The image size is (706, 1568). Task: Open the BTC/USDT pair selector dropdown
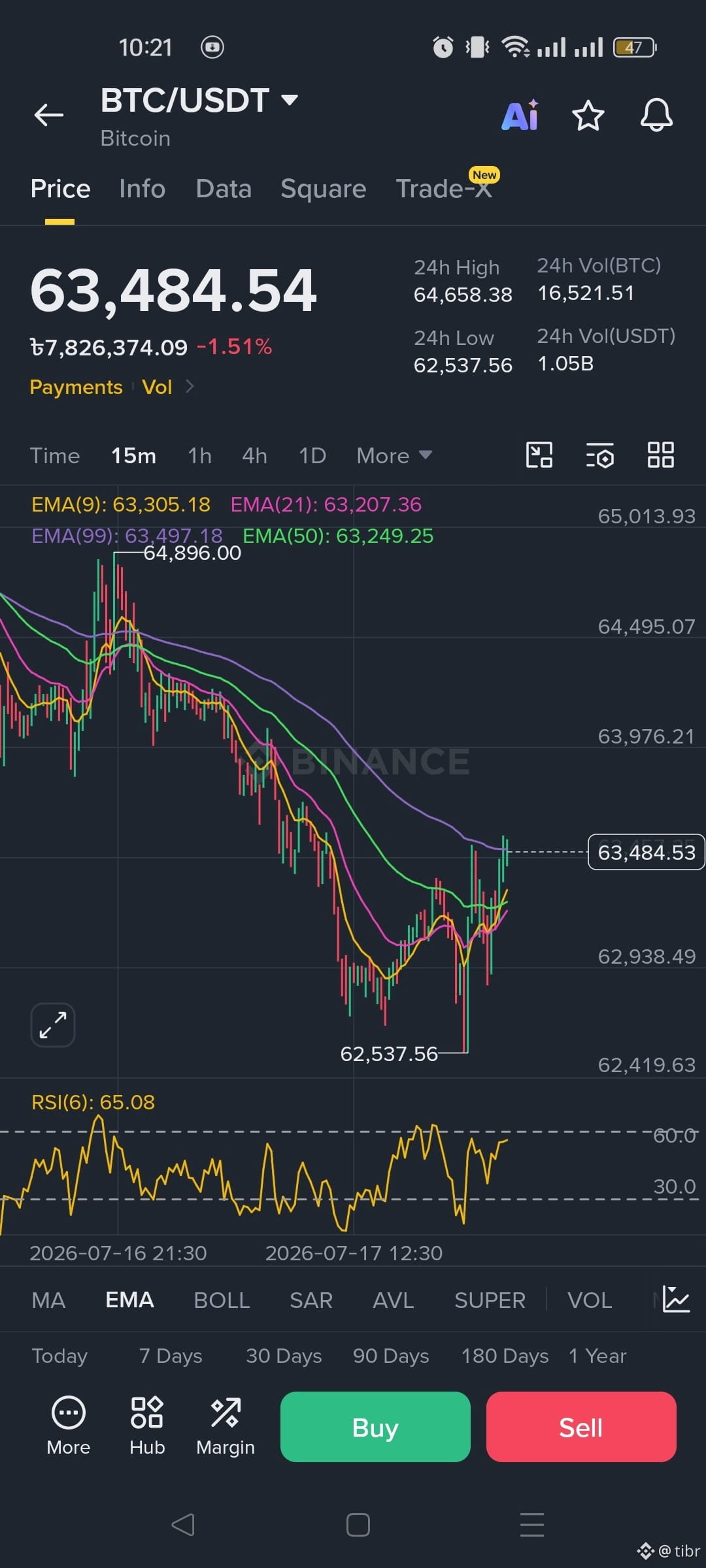click(200, 101)
